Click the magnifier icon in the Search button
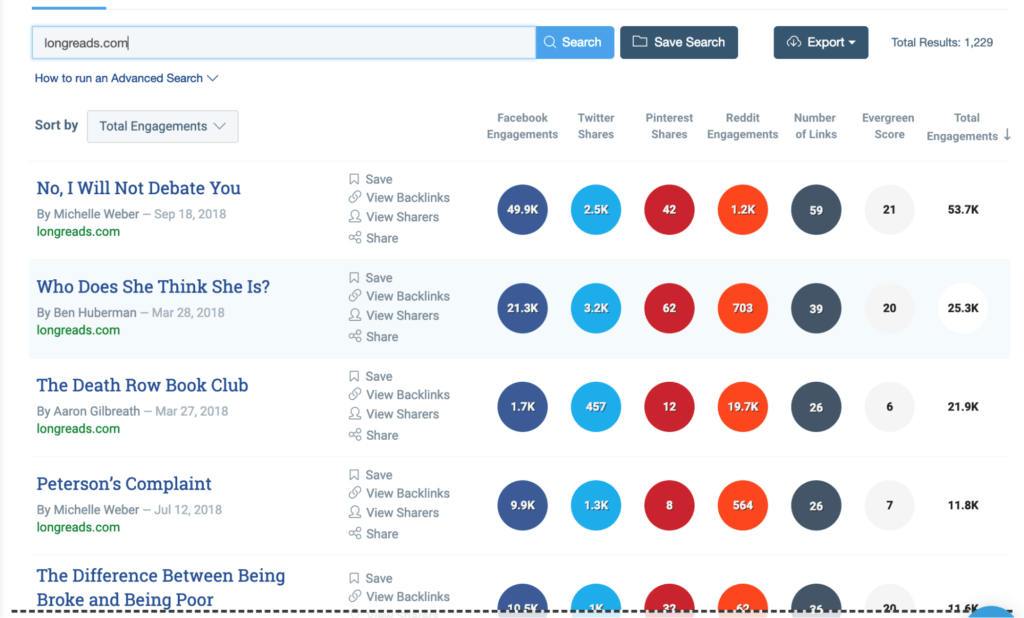 [550, 42]
